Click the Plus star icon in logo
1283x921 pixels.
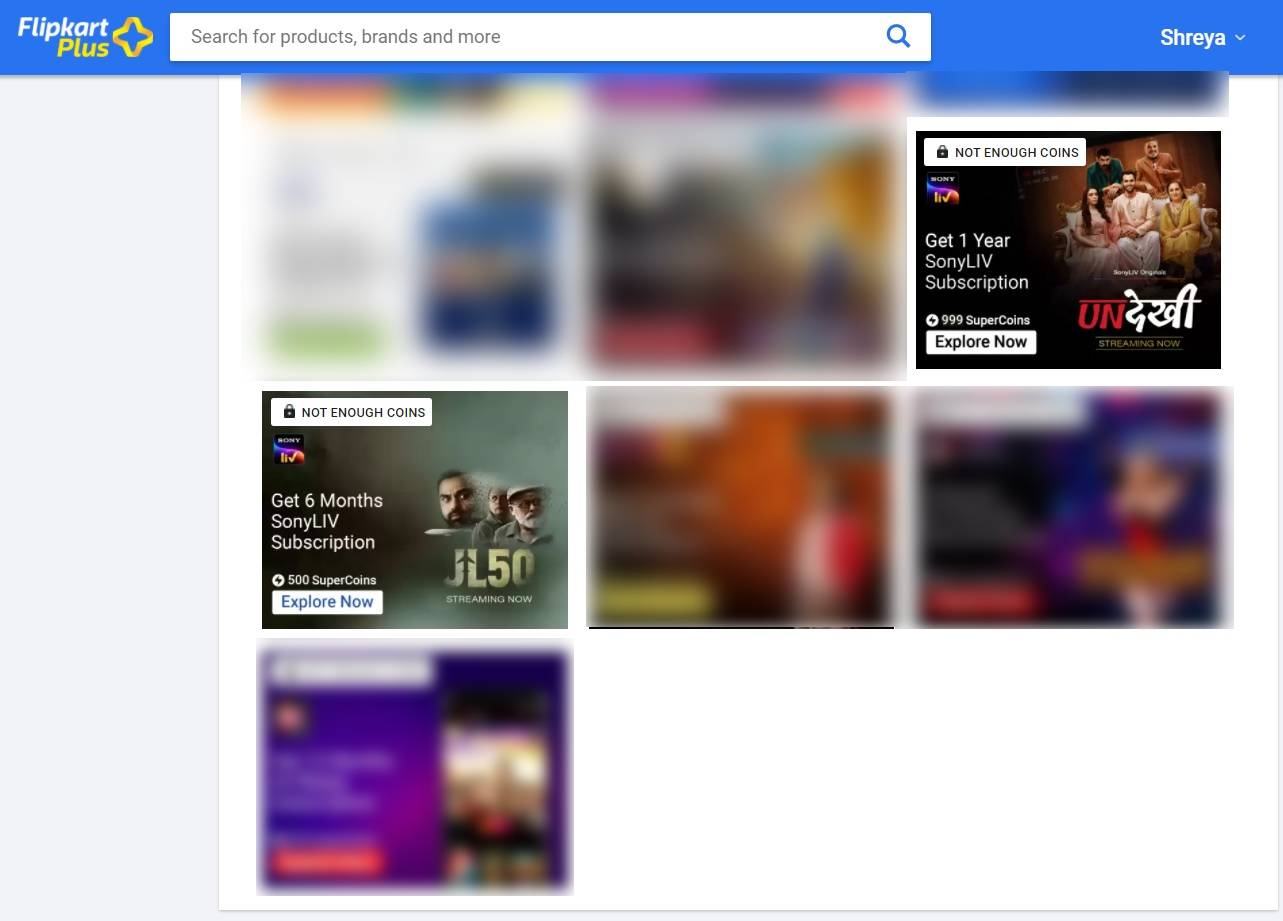tap(133, 37)
